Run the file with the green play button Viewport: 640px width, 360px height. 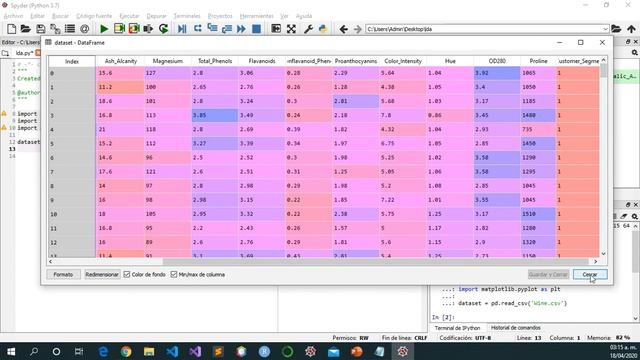click(104, 29)
